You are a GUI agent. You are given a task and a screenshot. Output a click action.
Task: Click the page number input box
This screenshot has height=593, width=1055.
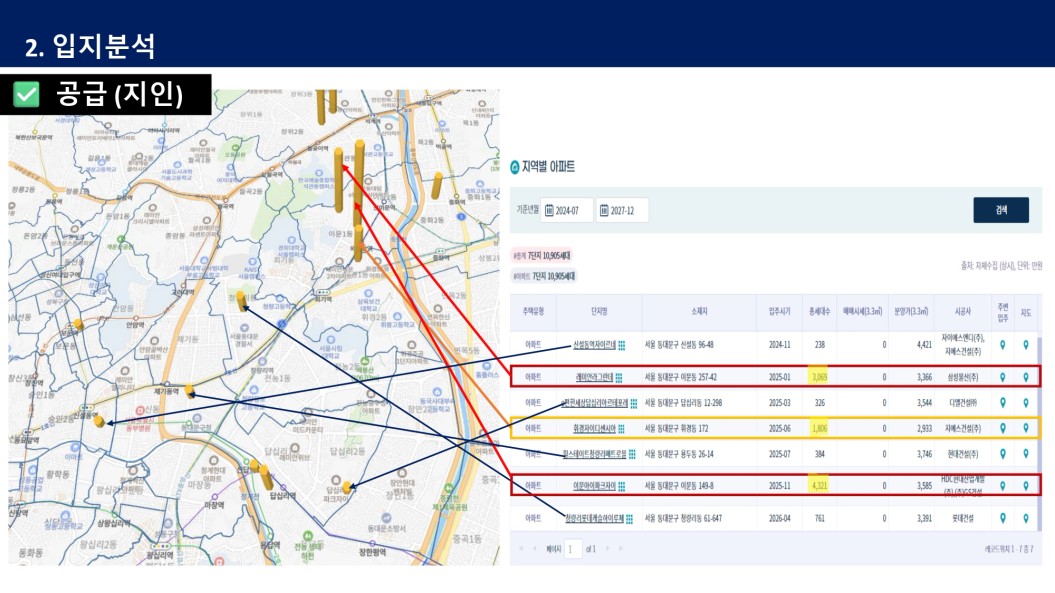pyautogui.click(x=573, y=549)
